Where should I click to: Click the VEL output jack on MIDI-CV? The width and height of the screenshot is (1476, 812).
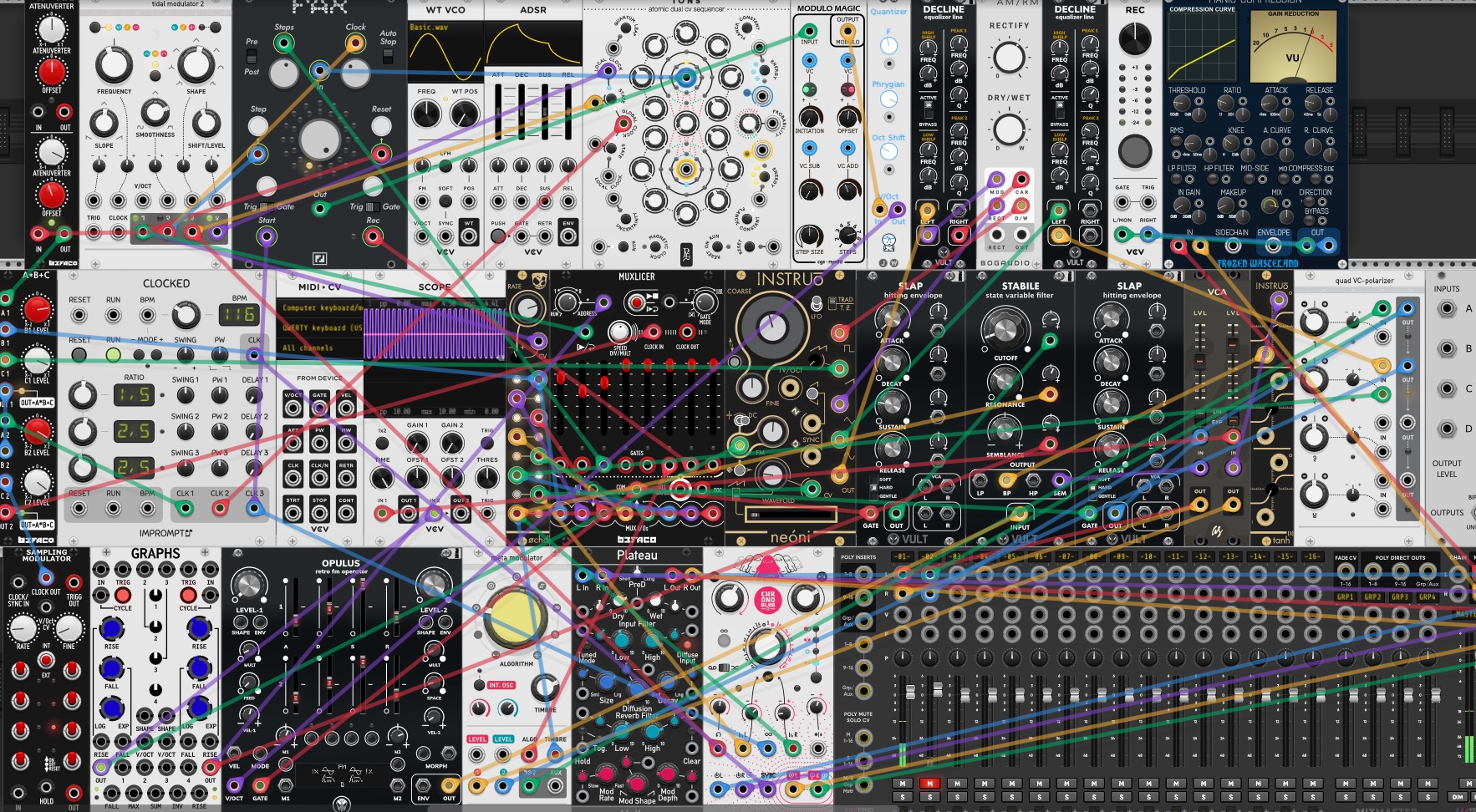(346, 409)
